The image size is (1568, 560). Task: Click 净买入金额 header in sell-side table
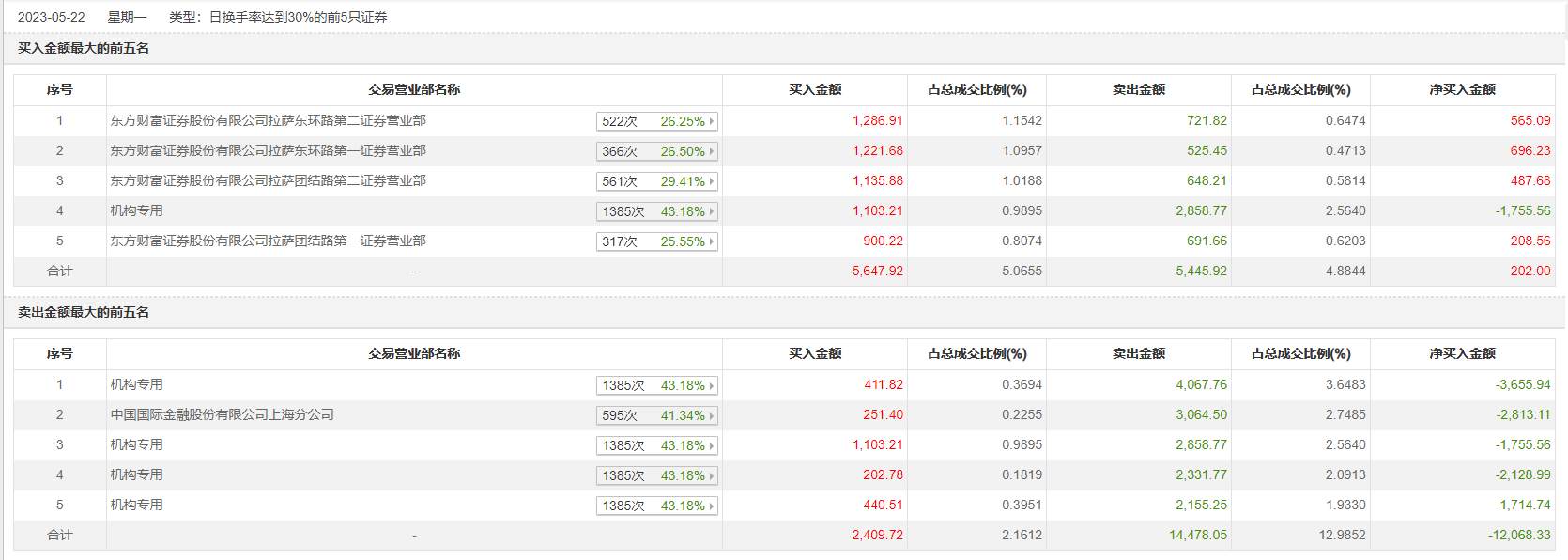tap(1462, 353)
